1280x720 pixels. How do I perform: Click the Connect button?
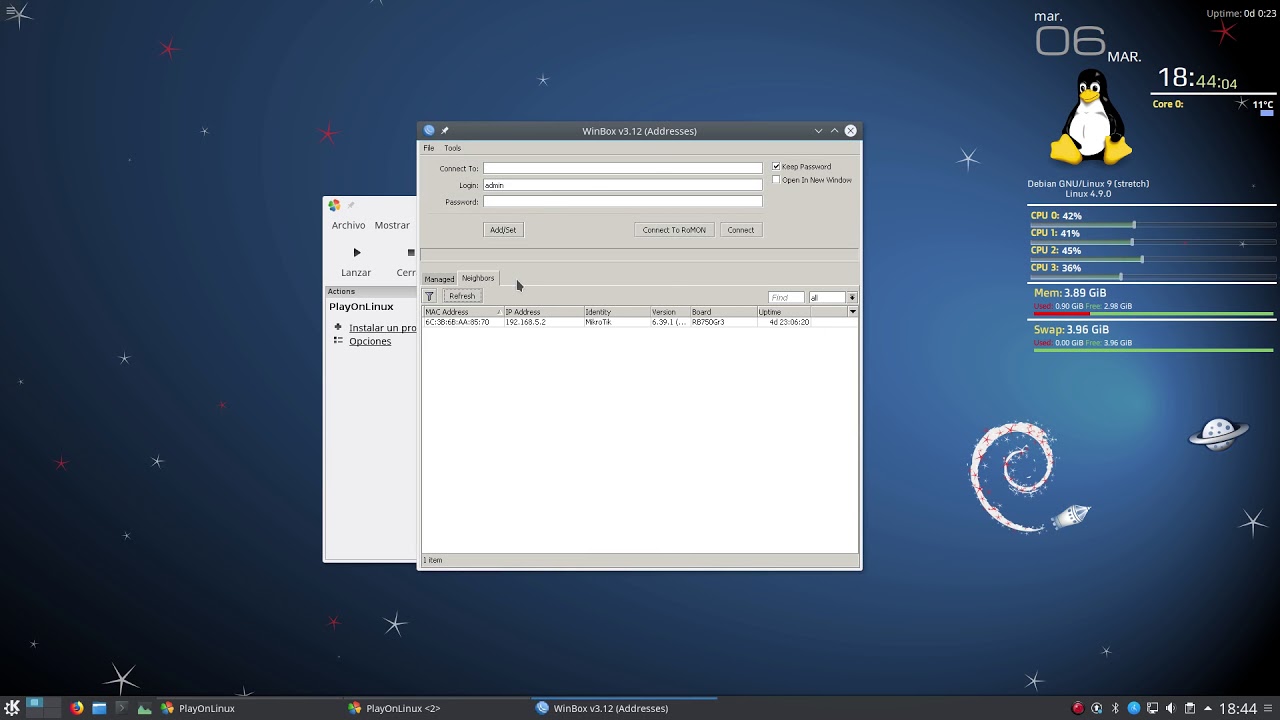click(x=741, y=230)
